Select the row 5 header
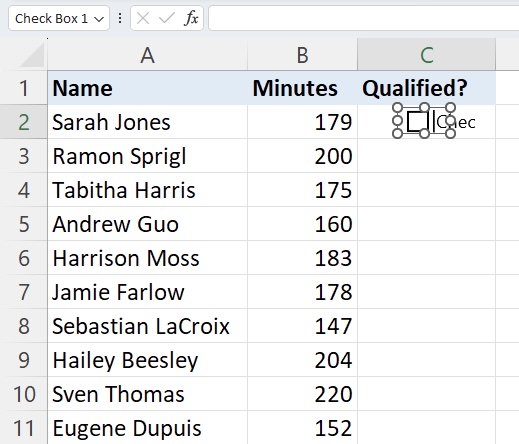Screen dimensions: 519x444 (x=24, y=224)
